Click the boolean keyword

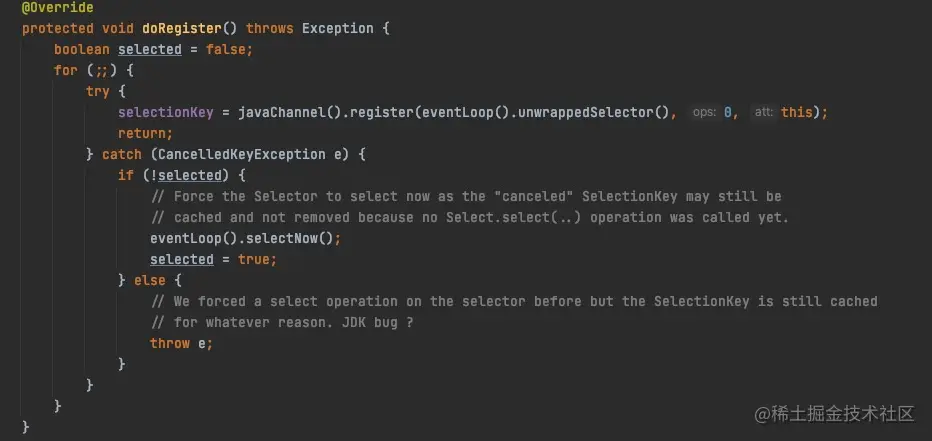click(x=82, y=49)
